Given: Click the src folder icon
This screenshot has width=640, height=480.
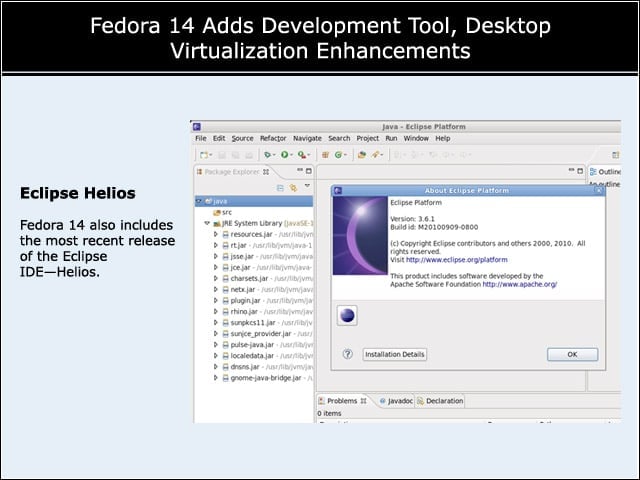Looking at the screenshot, I should point(217,212).
